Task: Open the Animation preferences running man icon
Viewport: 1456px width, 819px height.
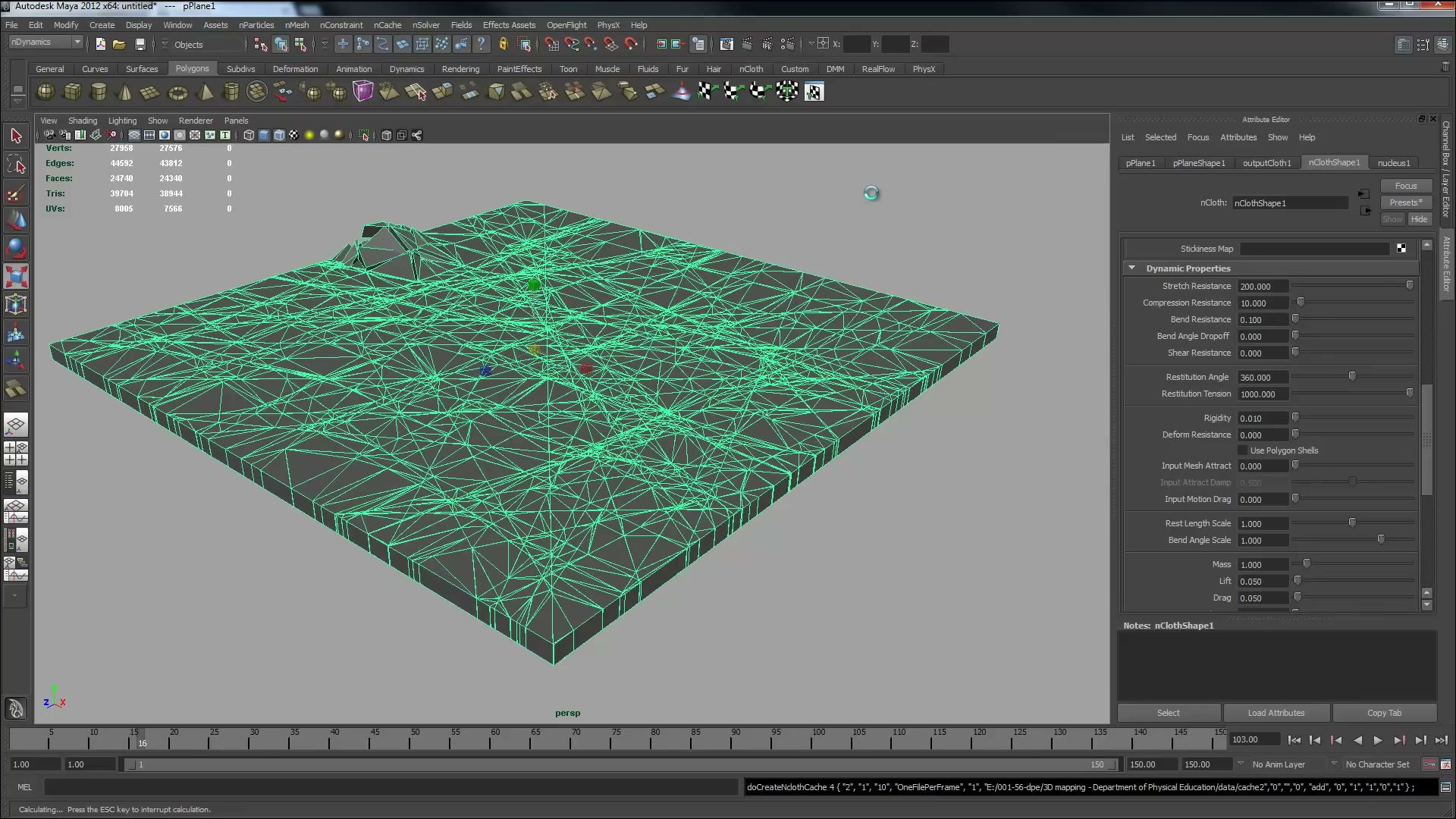Action: coord(1445,764)
